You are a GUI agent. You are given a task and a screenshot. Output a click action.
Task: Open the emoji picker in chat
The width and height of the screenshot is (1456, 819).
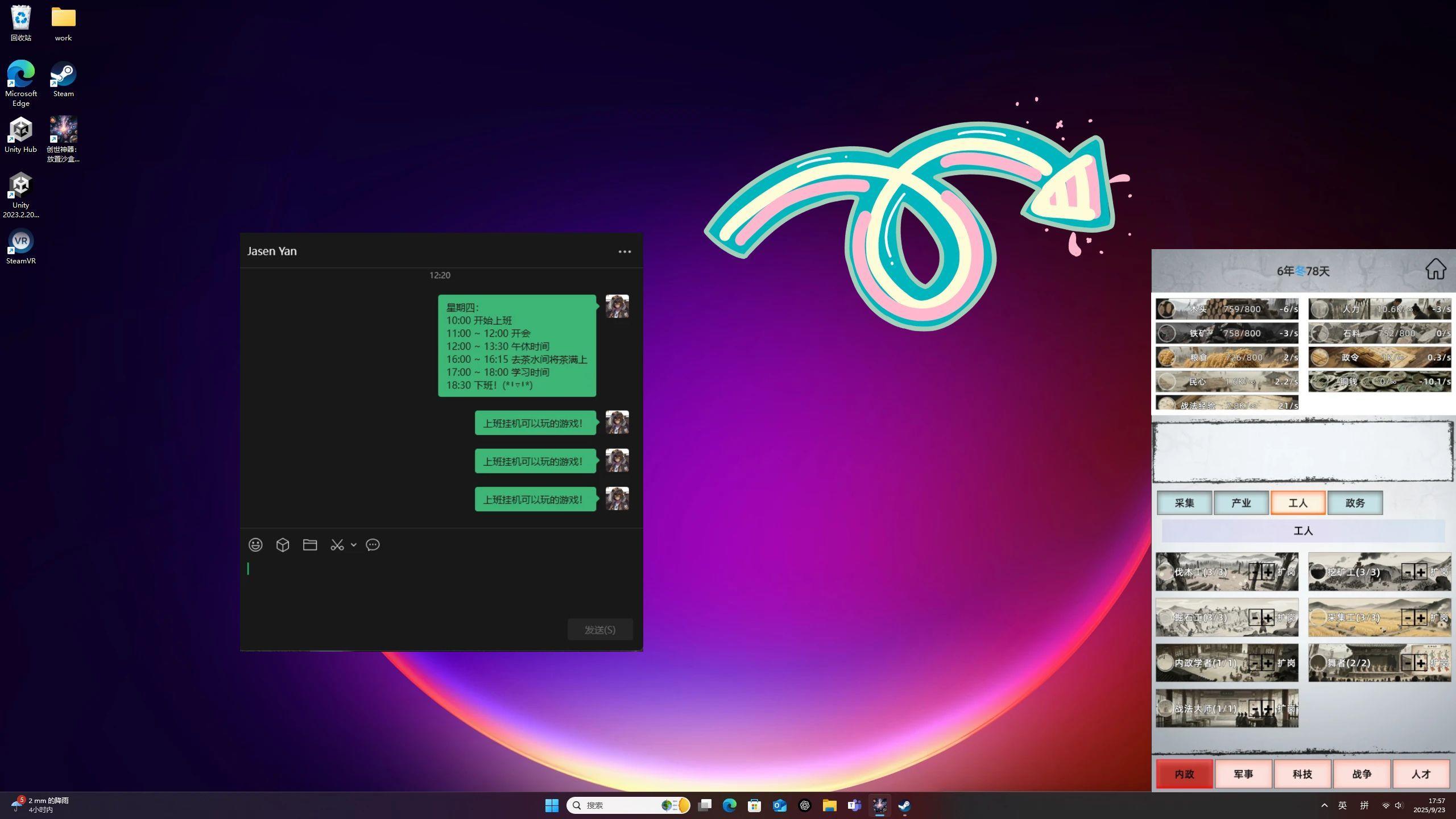[x=255, y=545]
